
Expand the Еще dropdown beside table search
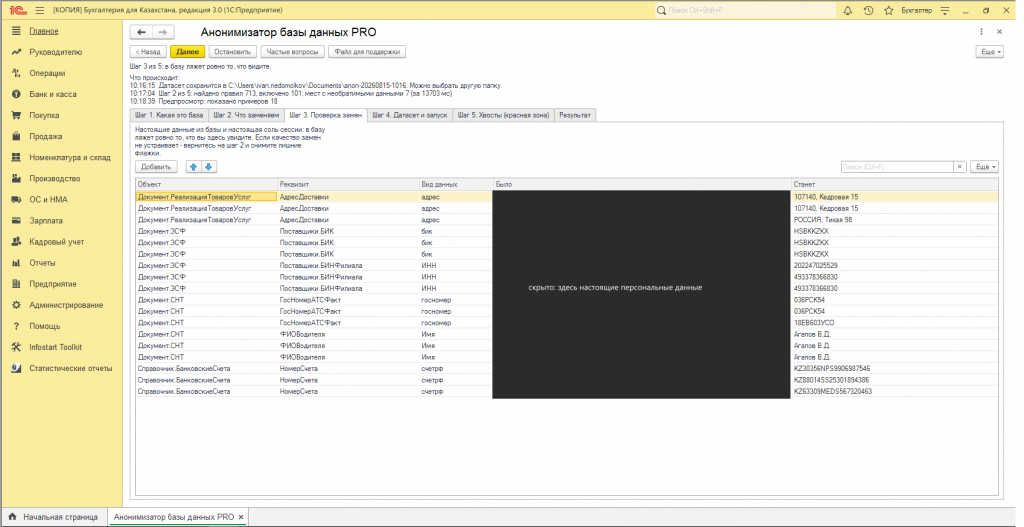click(984, 167)
